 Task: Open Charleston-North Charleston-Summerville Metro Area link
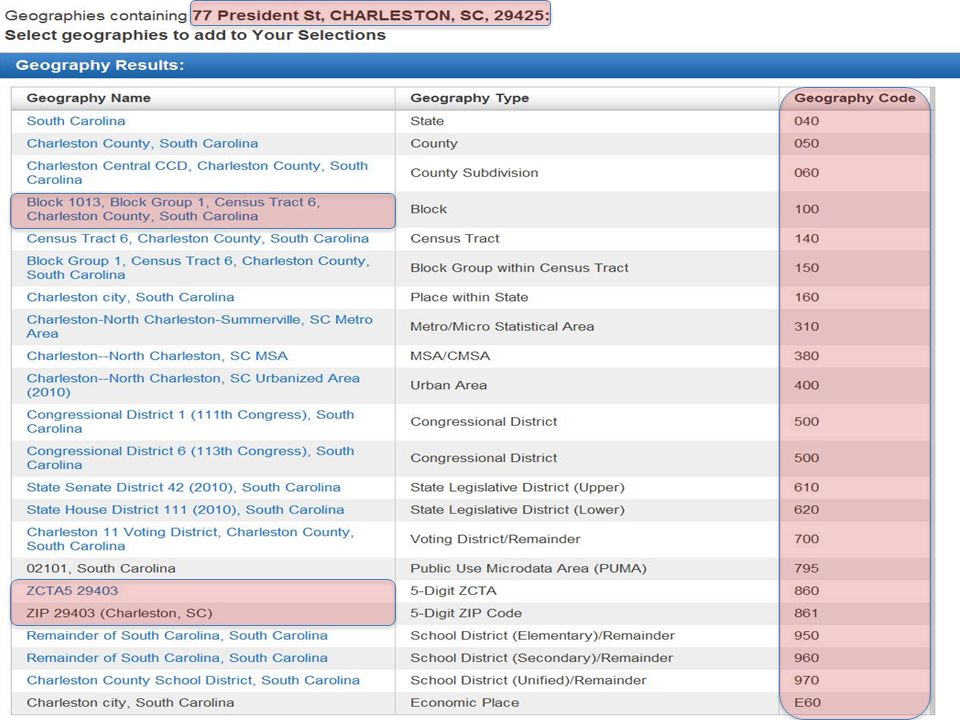pyautogui.click(x=200, y=326)
